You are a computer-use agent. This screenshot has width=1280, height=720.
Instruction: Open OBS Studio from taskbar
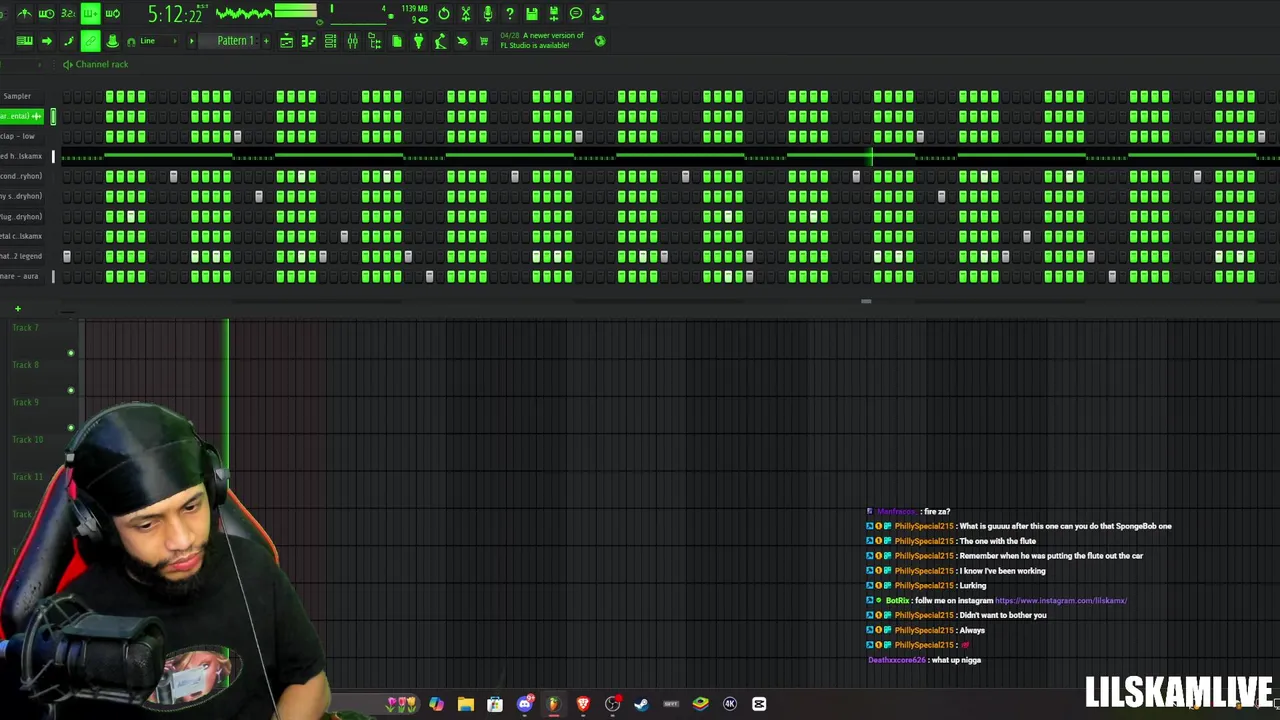pyautogui.click(x=612, y=704)
